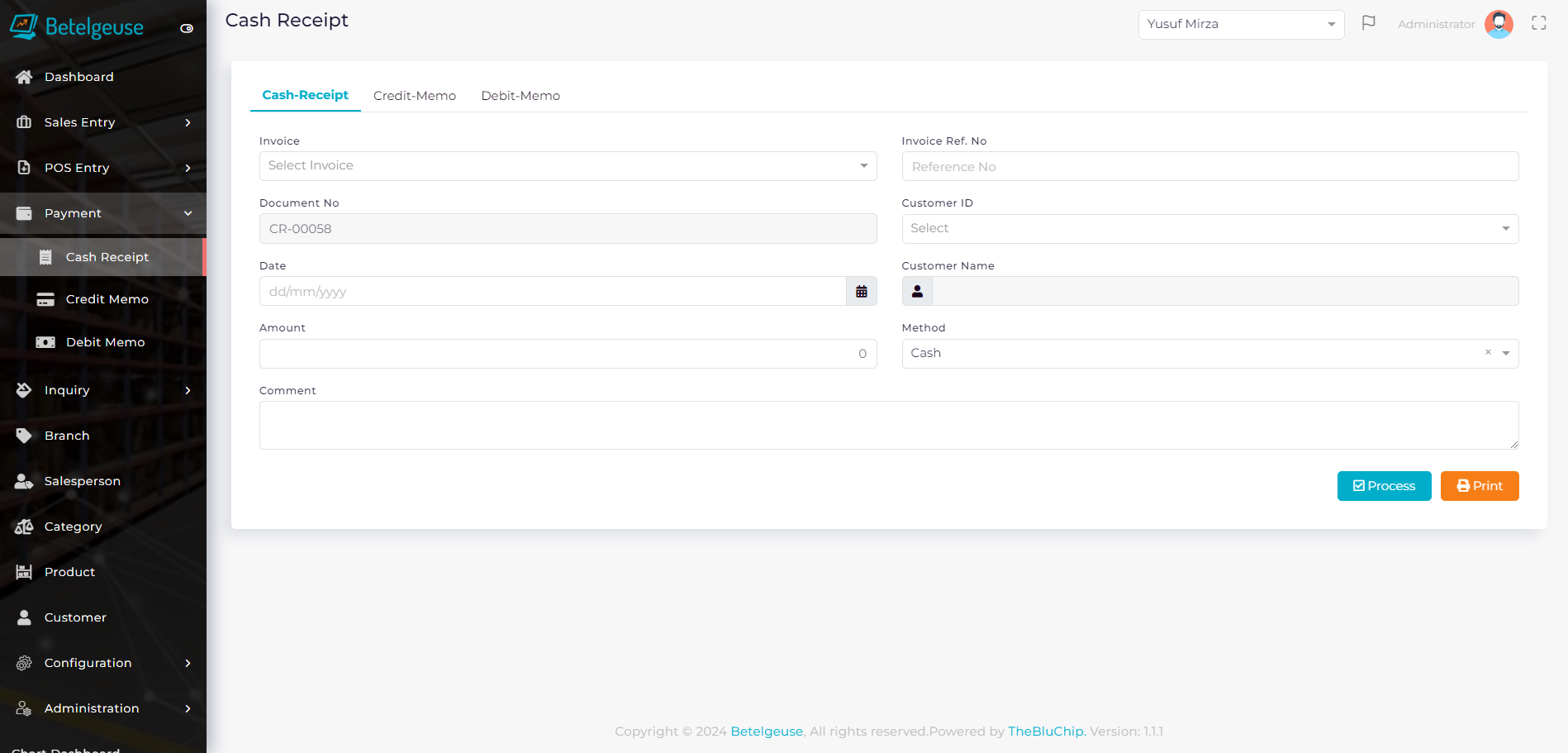This screenshot has width=1568, height=753.
Task: Click the Administrator avatar picture
Action: [x=1499, y=24]
